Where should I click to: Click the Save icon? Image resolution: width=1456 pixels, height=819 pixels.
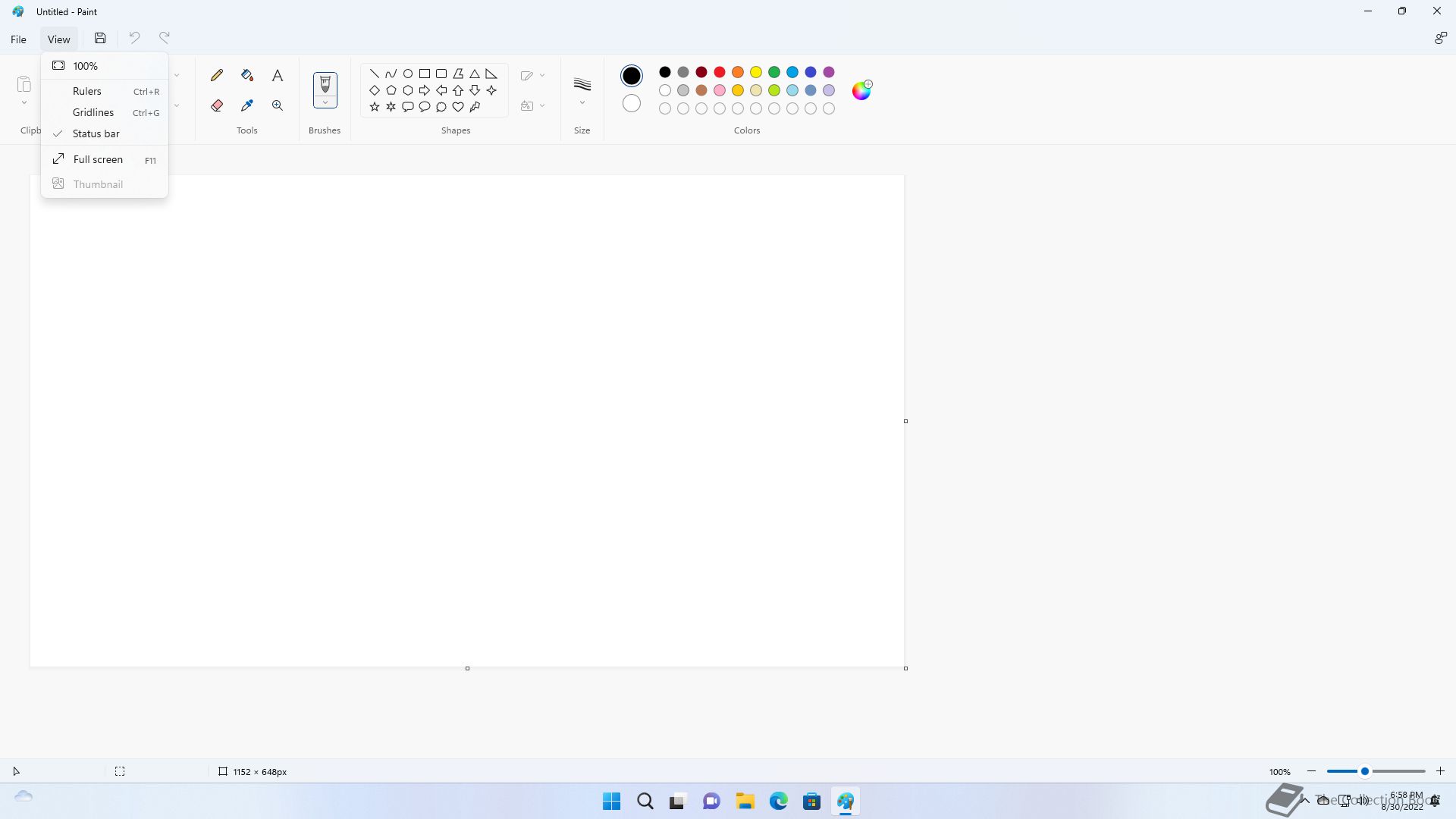pyautogui.click(x=100, y=38)
